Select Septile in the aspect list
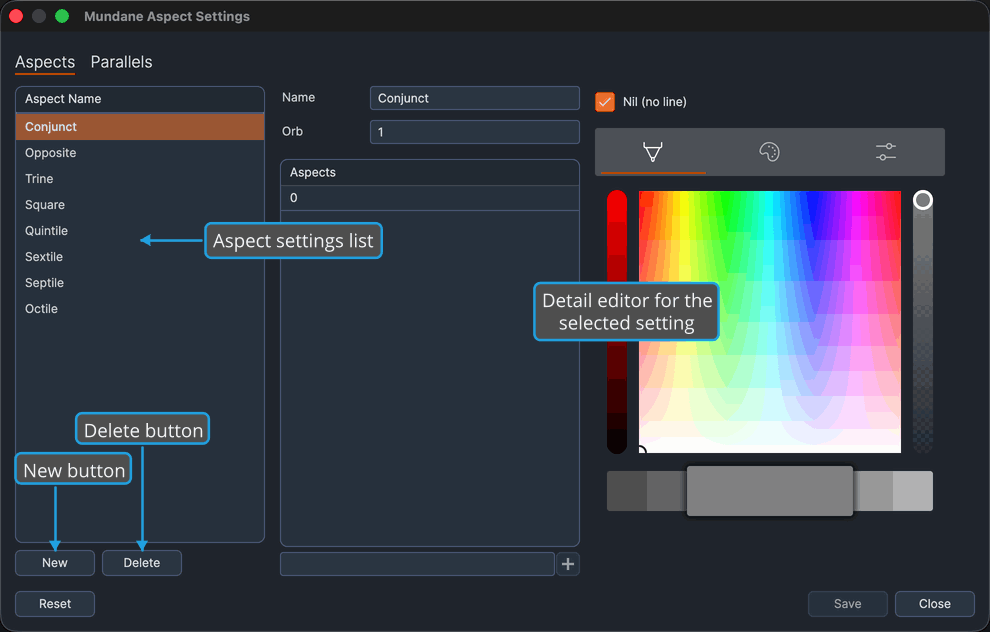This screenshot has height=632, width=990. (x=140, y=282)
